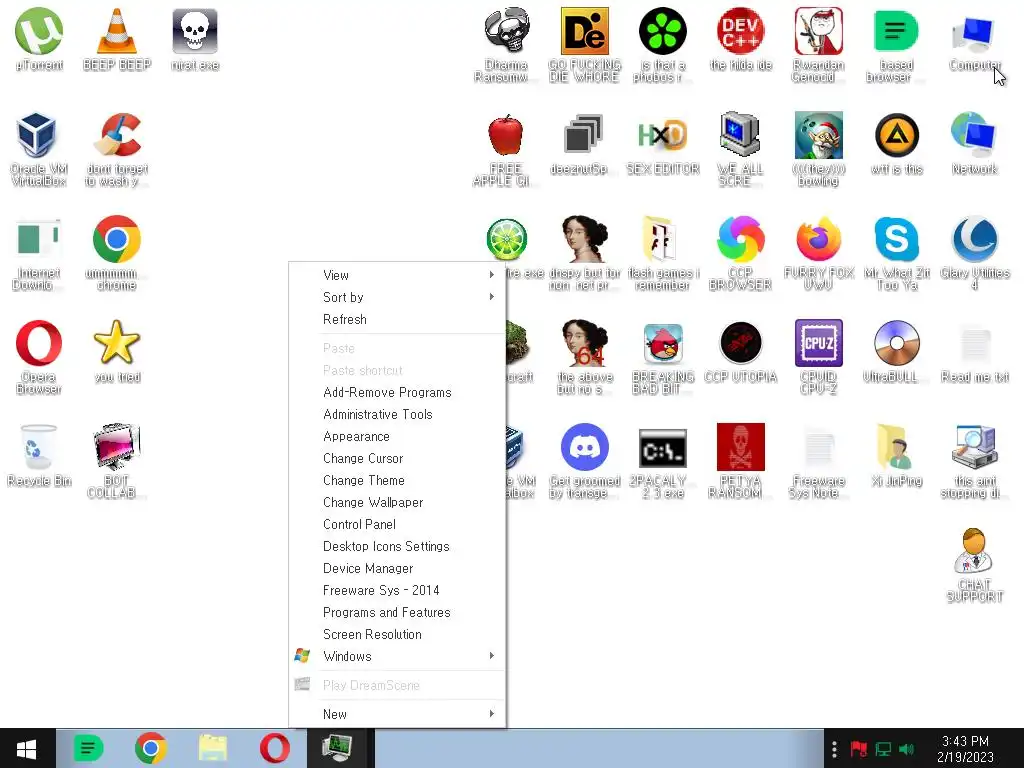The width and height of the screenshot is (1024, 768).
Task: Open the Windows Start button
Action: 26,748
